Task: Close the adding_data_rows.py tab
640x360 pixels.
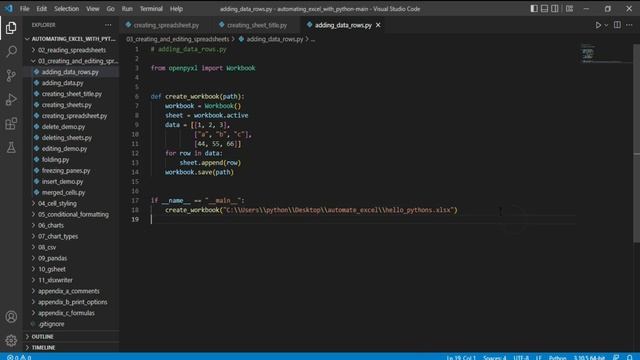Action: point(378,25)
